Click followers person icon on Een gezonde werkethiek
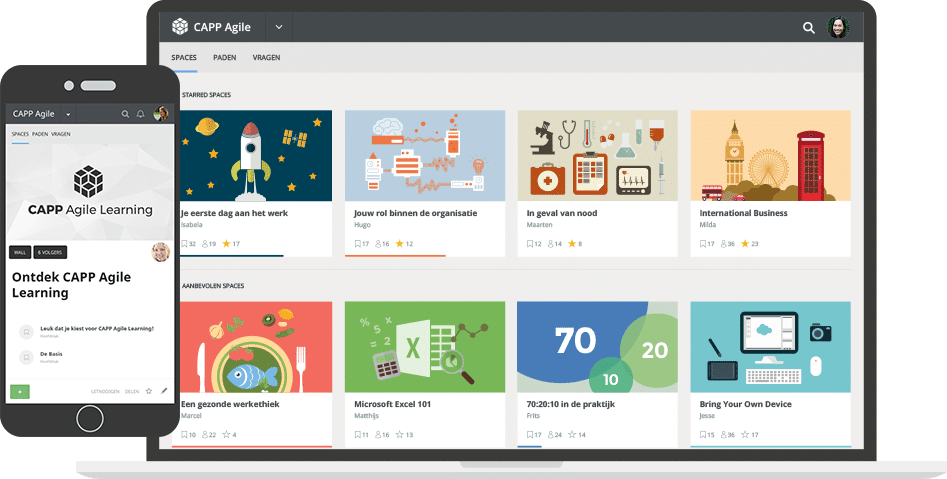The image size is (947, 479). point(205,435)
